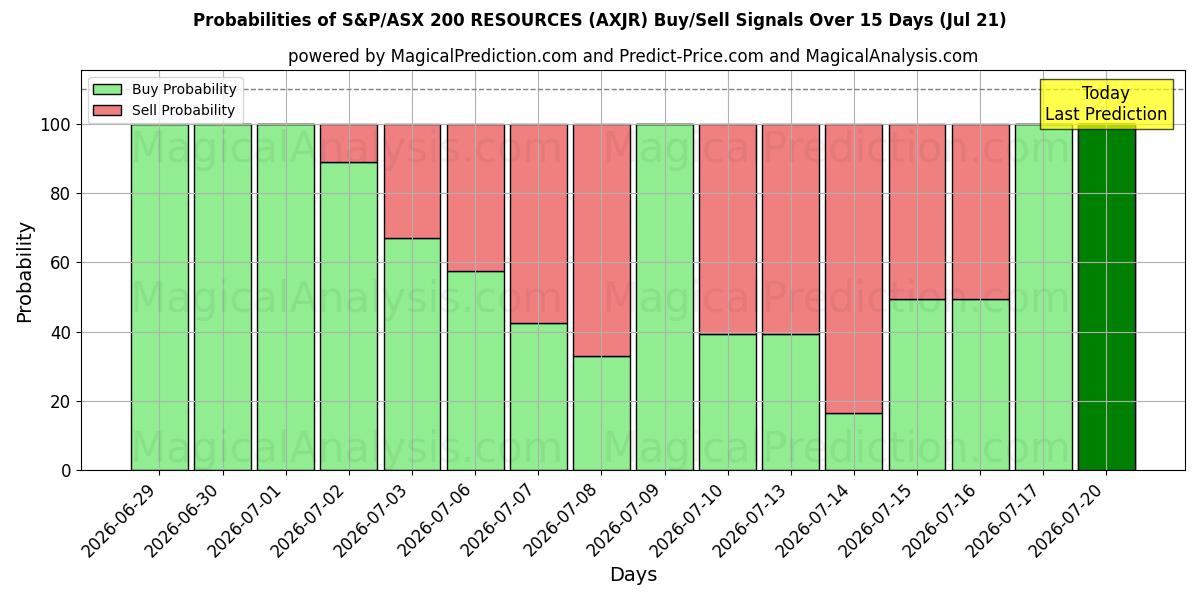Click the y-axis tick label 0
Viewport: 1200px width, 600px height.
coord(67,471)
